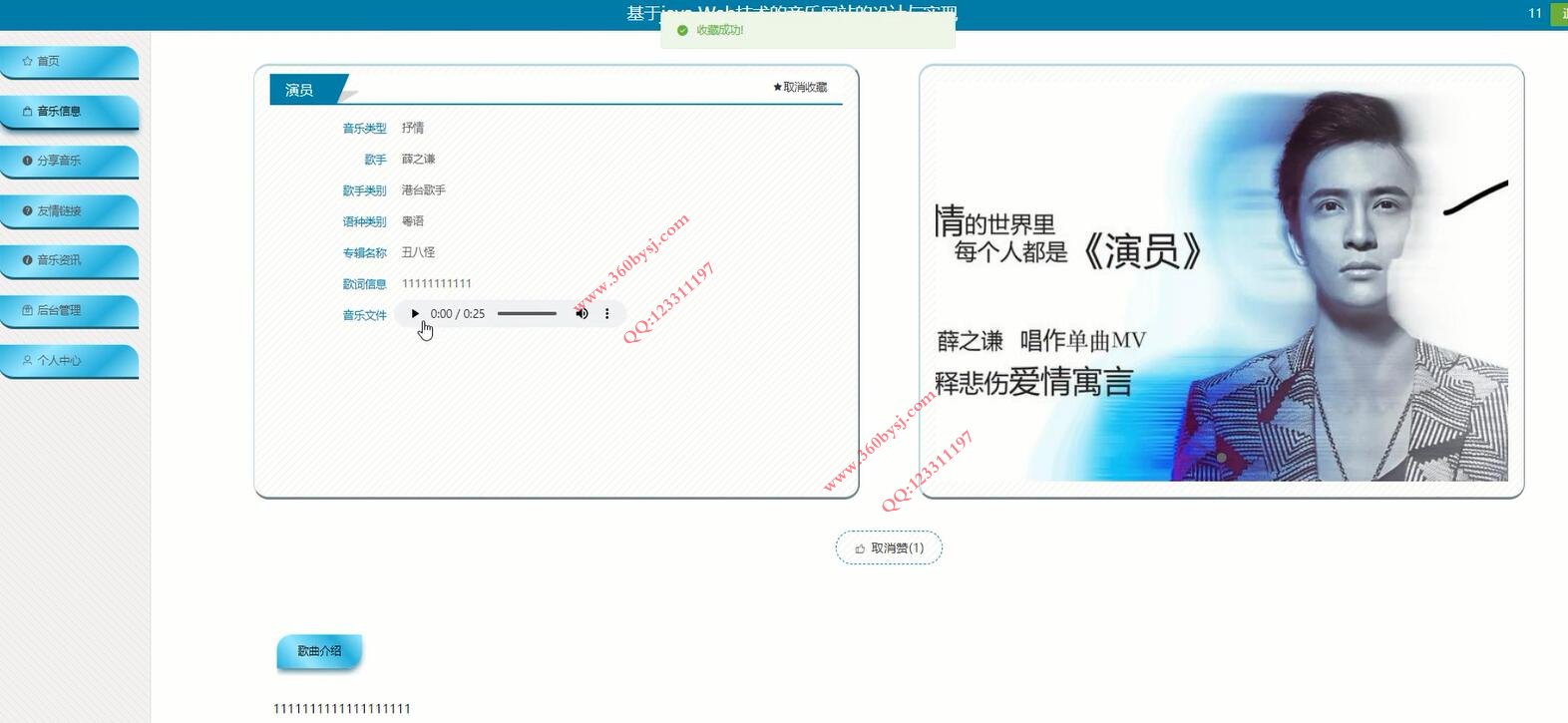Click the thumbs-up icon in 取消赞 button
Viewport: 1568px width, 723px height.
coord(860,548)
